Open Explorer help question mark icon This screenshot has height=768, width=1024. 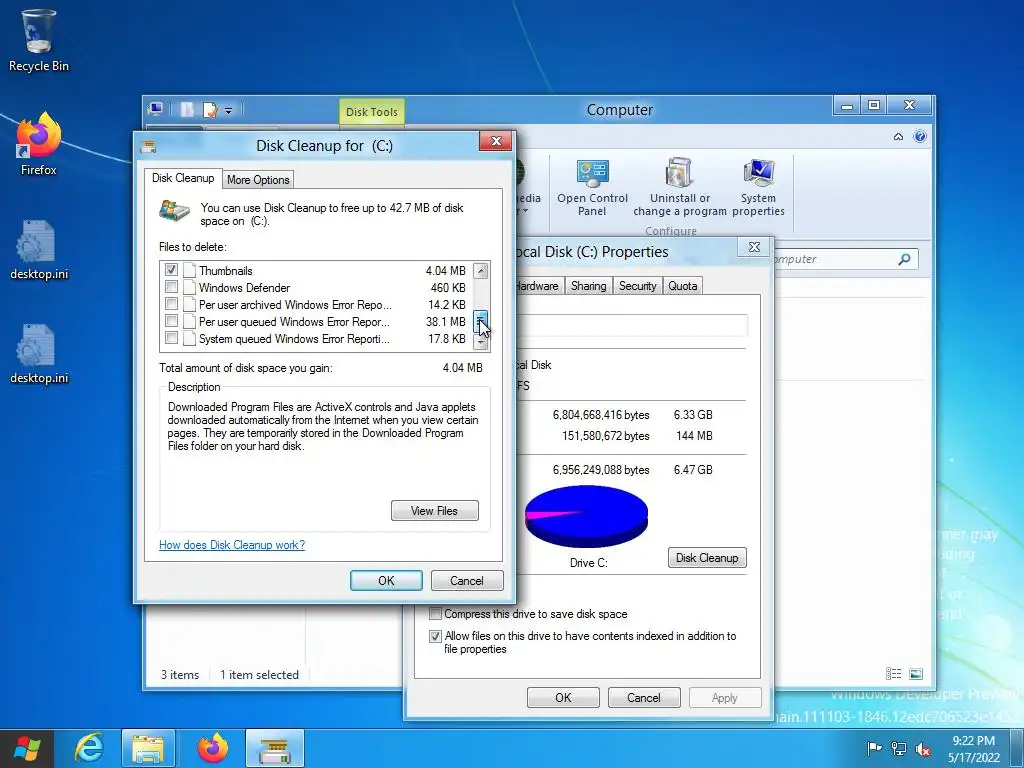[x=920, y=136]
